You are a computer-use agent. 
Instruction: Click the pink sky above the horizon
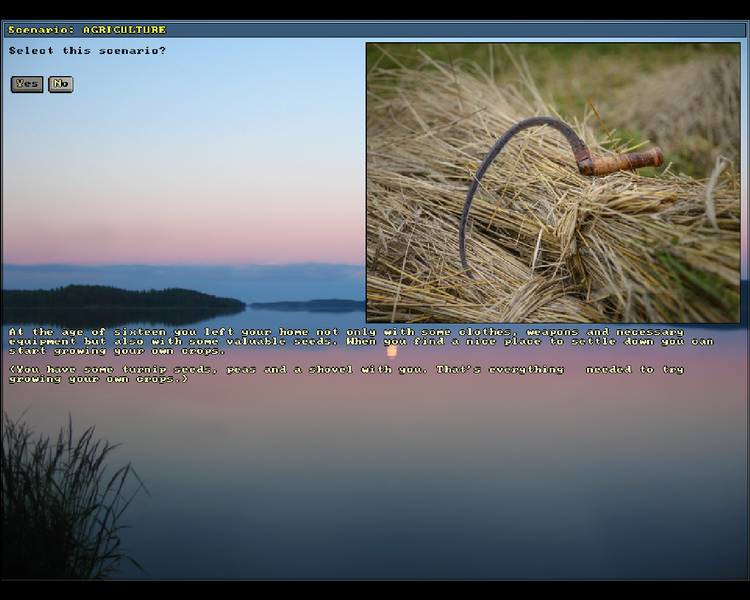click(180, 235)
